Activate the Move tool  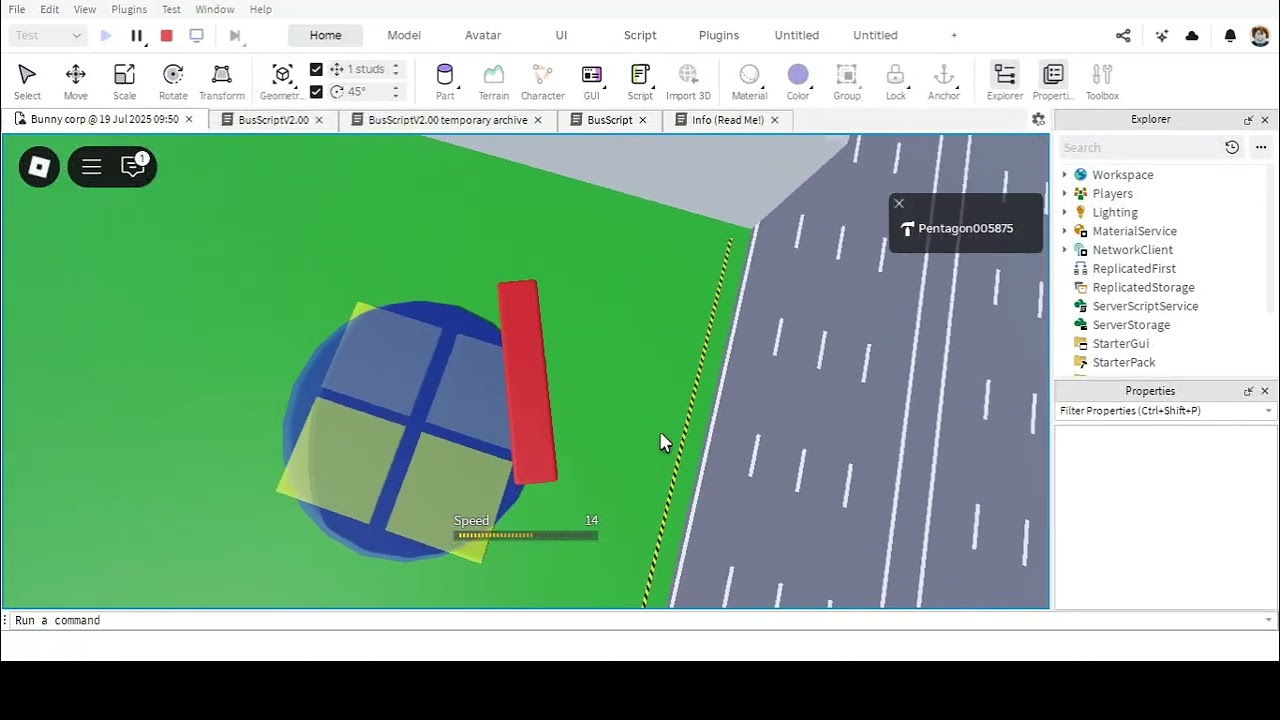tap(75, 82)
